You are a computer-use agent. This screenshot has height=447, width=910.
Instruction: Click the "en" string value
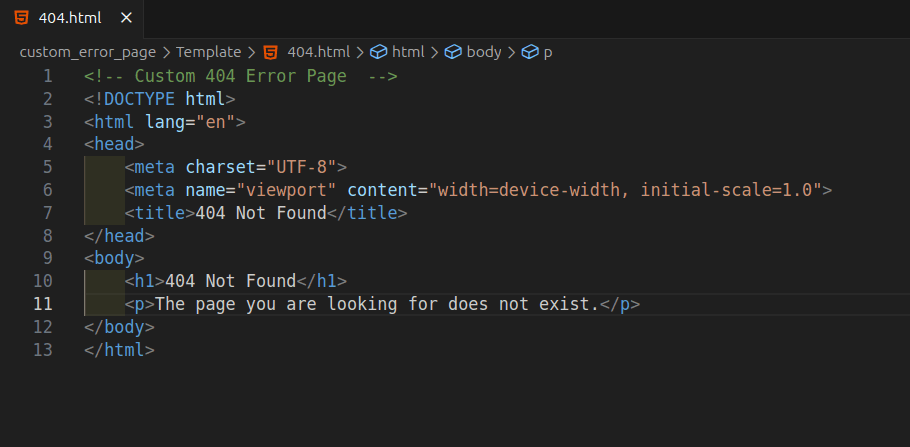coord(216,122)
